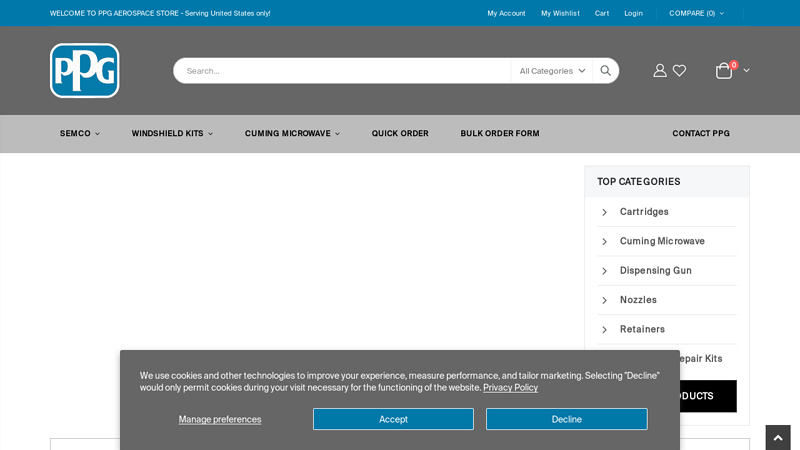Open the user account icon
This screenshot has height=450, width=800.
(x=660, y=70)
